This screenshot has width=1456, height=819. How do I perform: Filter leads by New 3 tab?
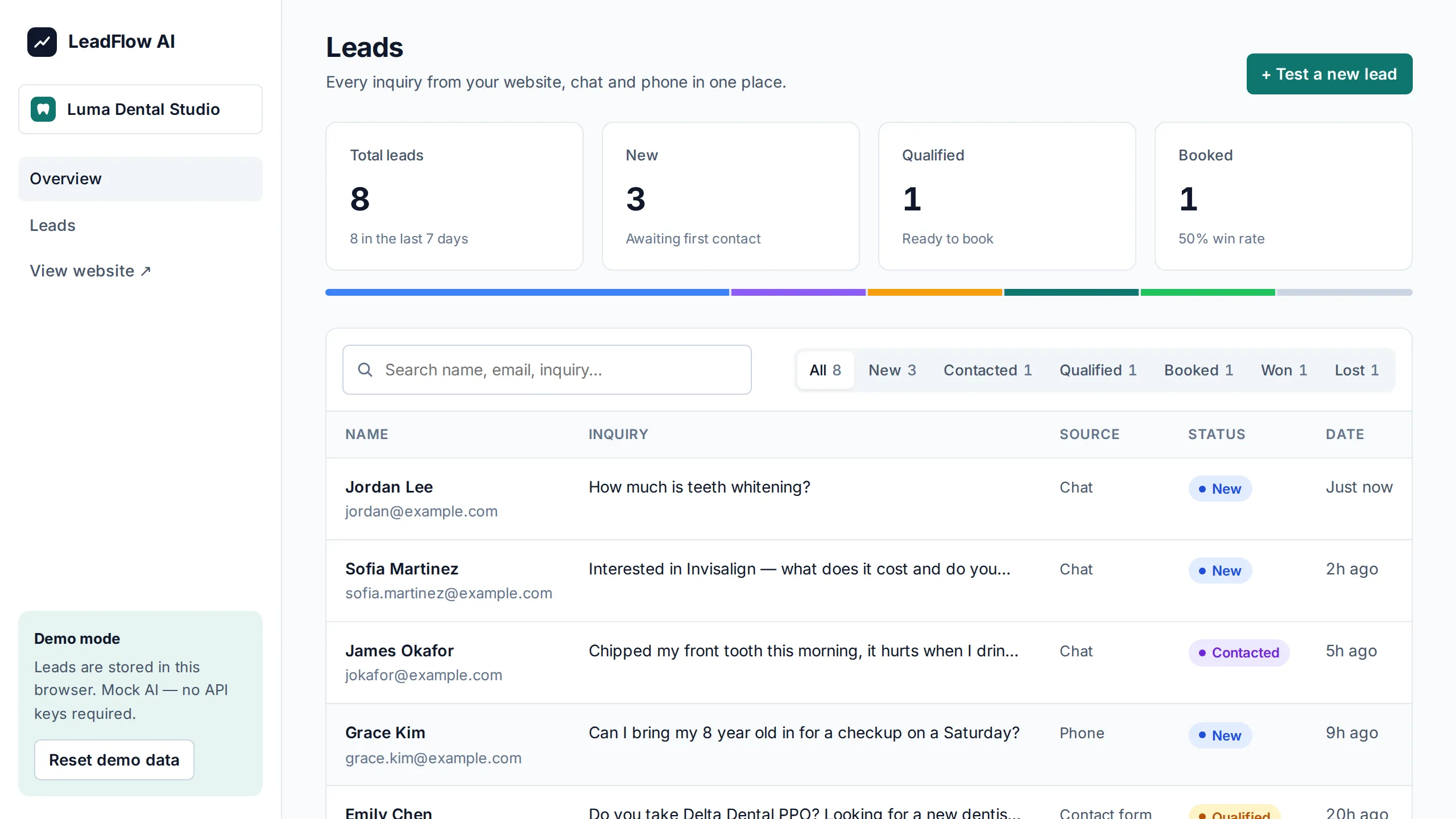[892, 370]
